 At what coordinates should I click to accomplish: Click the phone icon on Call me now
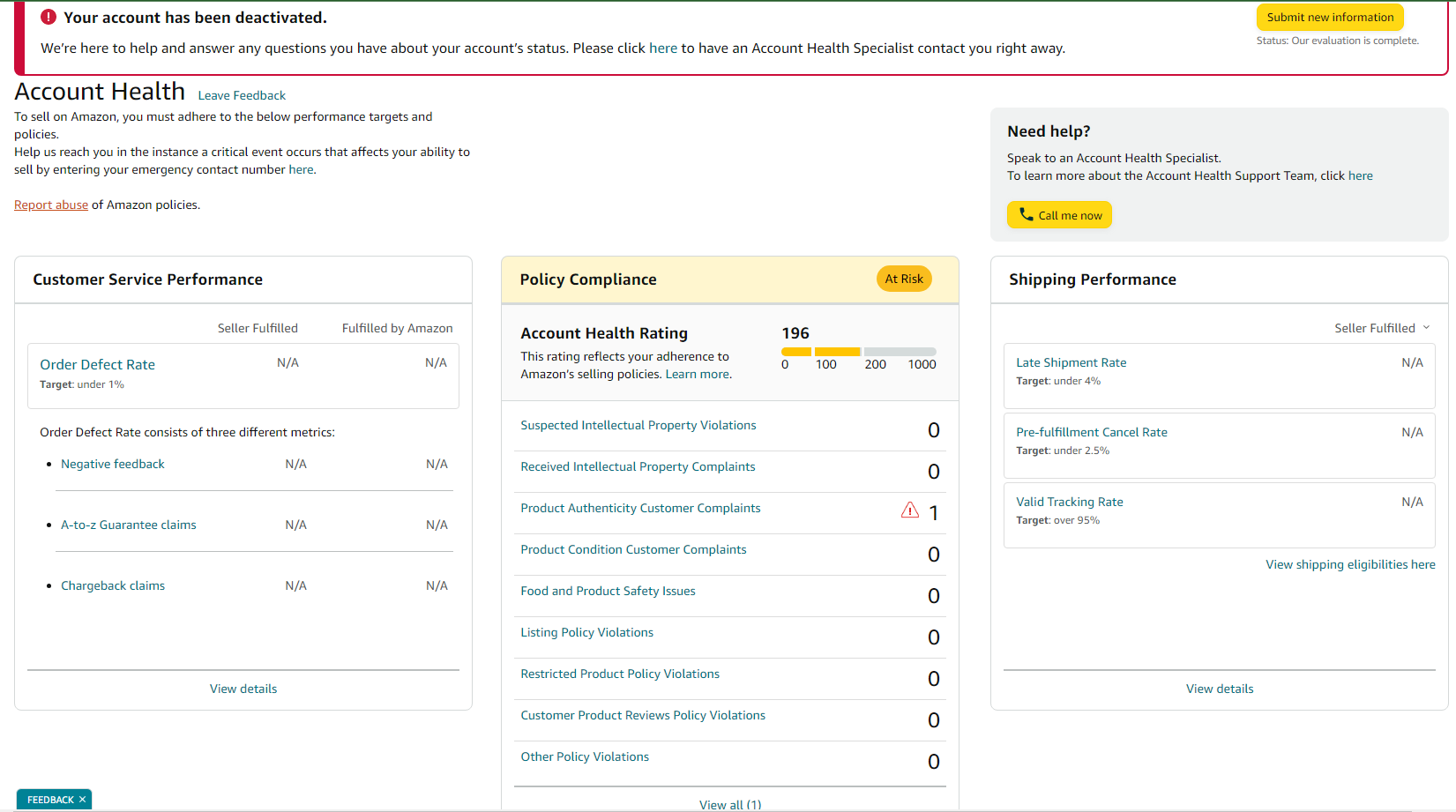click(1026, 214)
